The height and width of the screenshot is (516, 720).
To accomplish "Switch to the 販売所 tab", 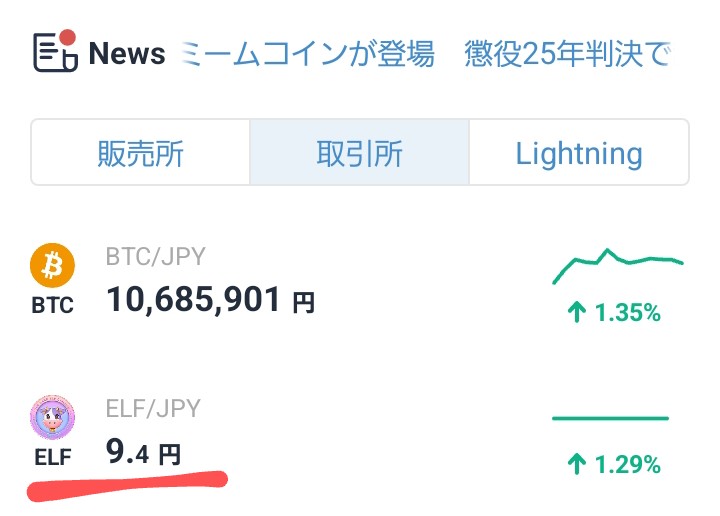I will coord(141,152).
